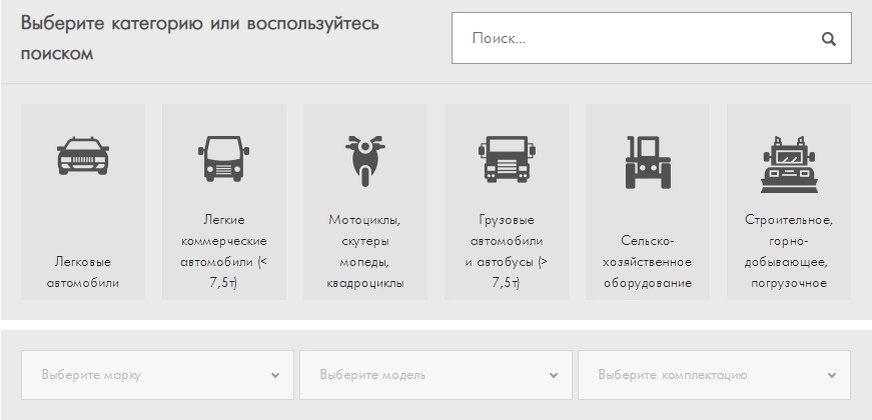Click the light commercial van icon

click(224, 158)
